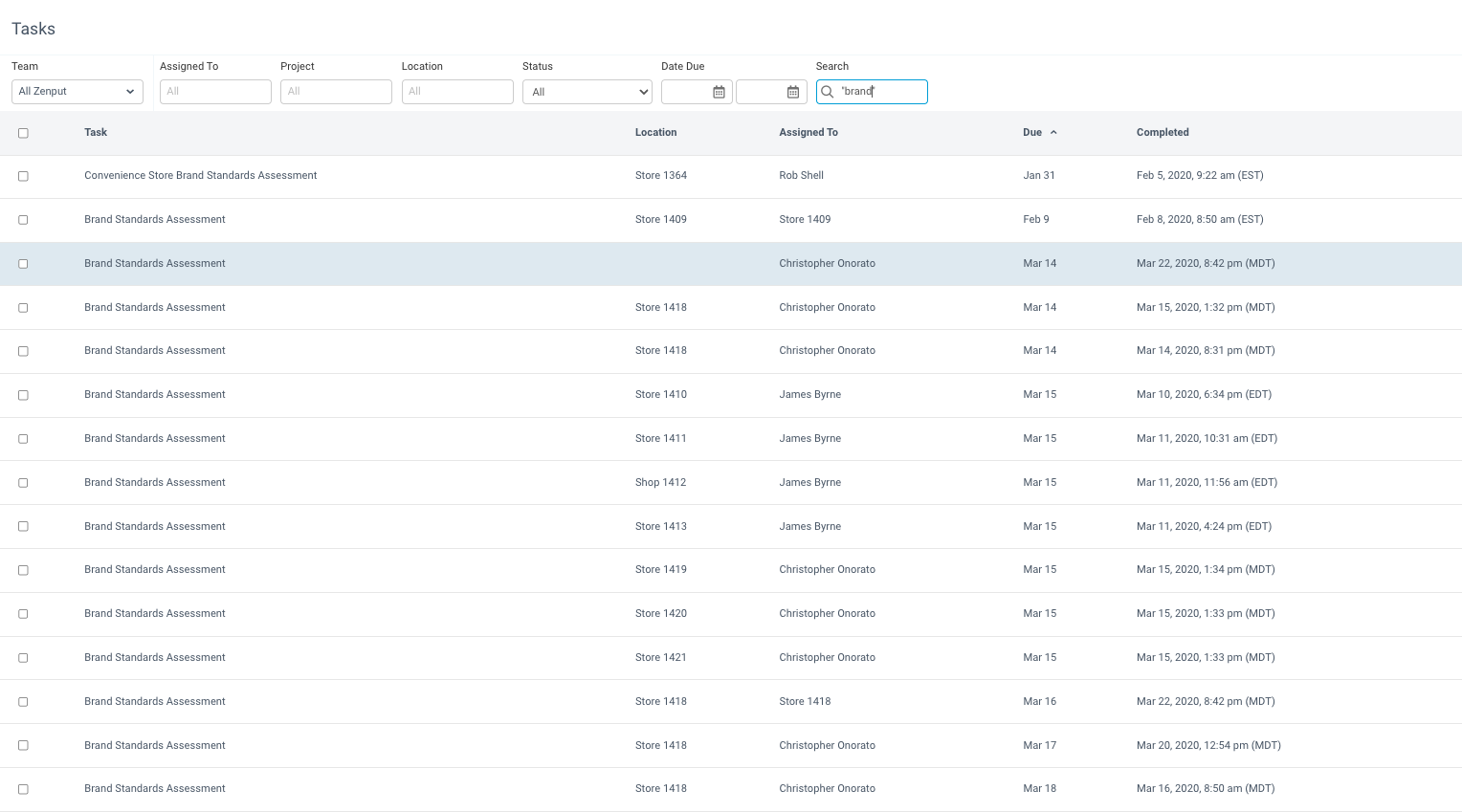1462x812 pixels.
Task: Open the Status filter dropdown
Action: tap(587, 91)
